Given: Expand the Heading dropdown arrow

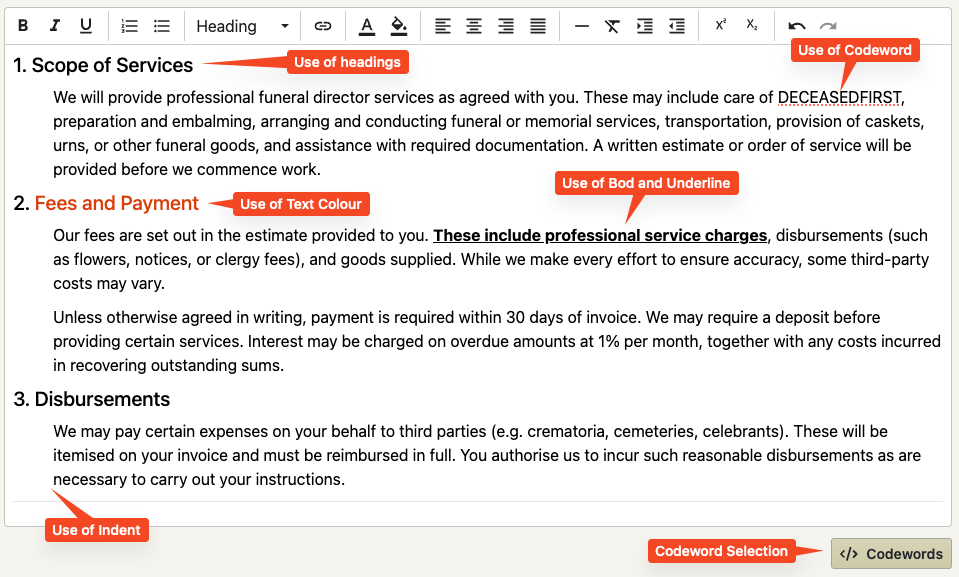Looking at the screenshot, I should pos(284,26).
